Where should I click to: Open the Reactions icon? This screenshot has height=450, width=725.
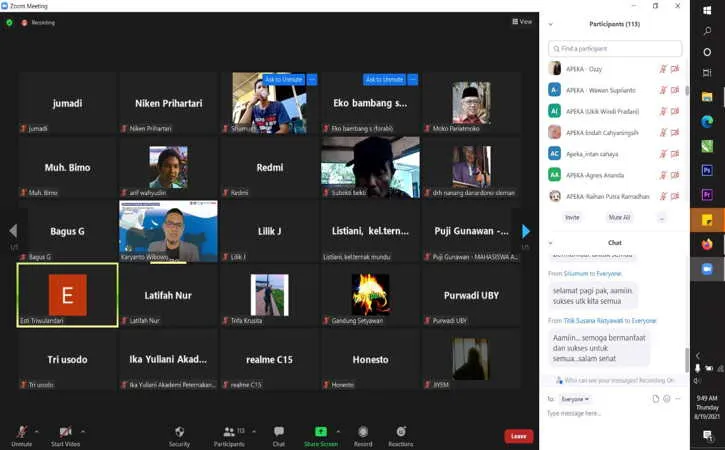pyautogui.click(x=401, y=432)
